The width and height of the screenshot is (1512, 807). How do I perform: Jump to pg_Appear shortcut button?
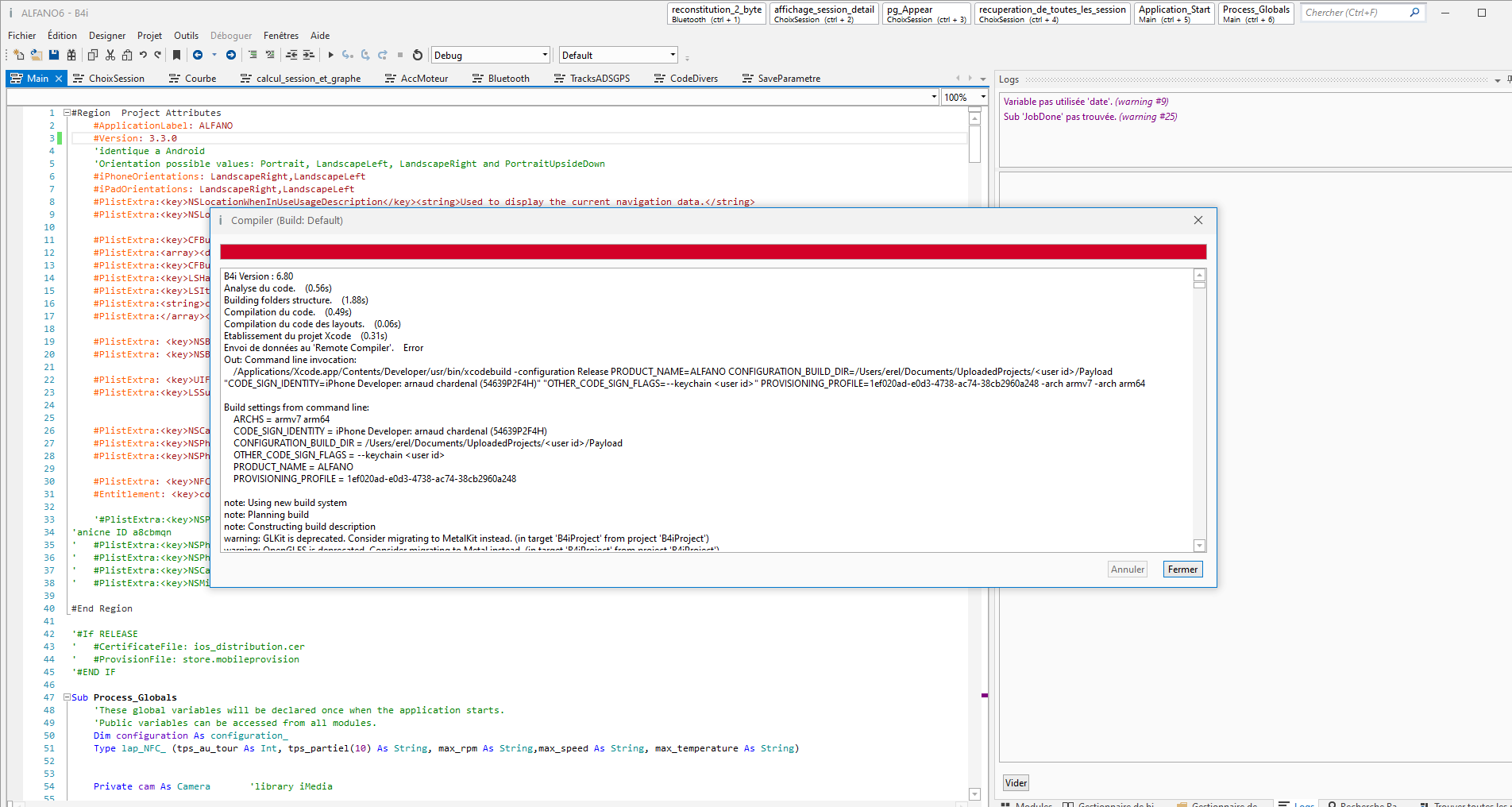pyautogui.click(x=926, y=14)
